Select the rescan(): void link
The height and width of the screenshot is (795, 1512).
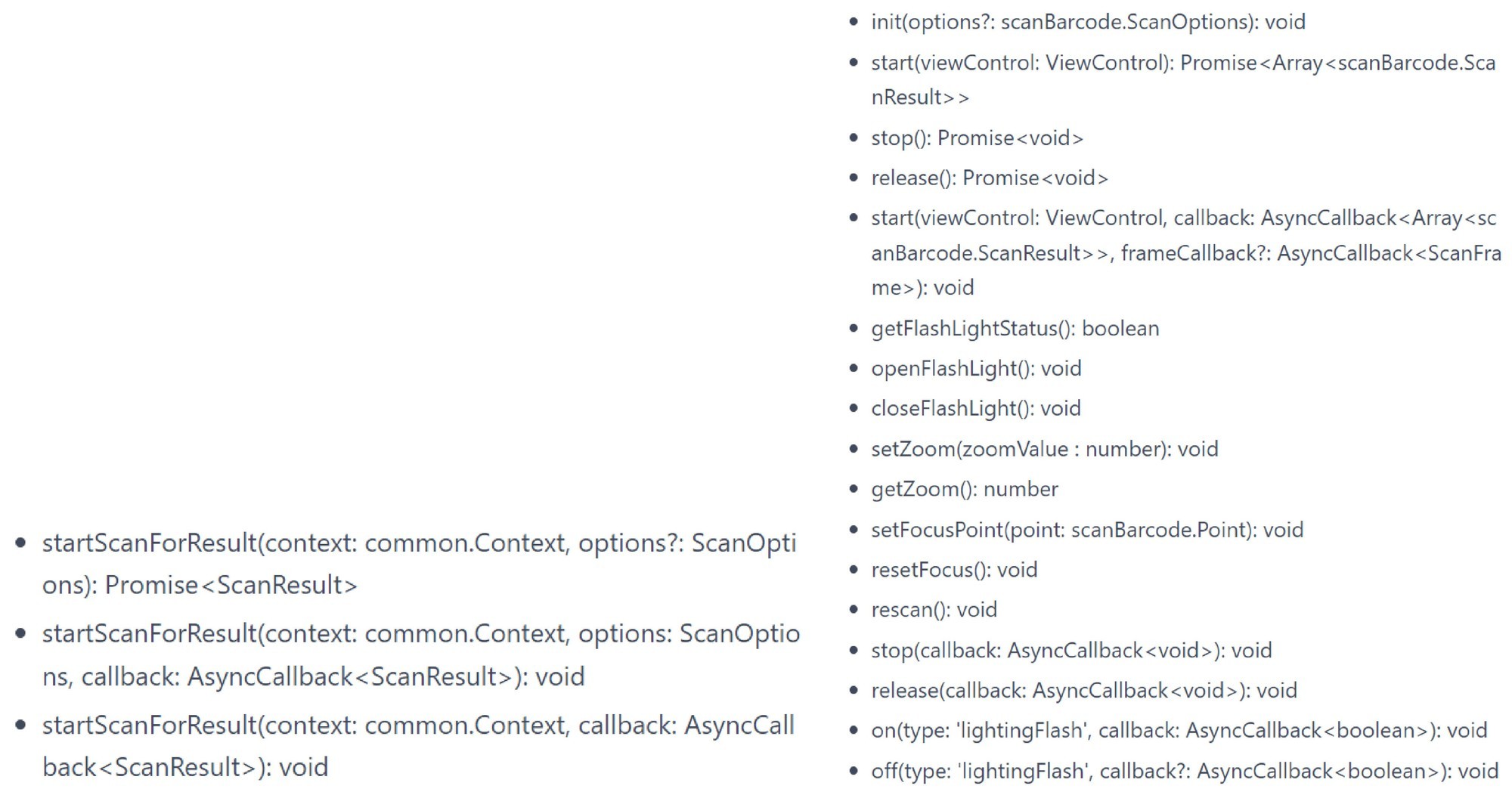coord(934,610)
